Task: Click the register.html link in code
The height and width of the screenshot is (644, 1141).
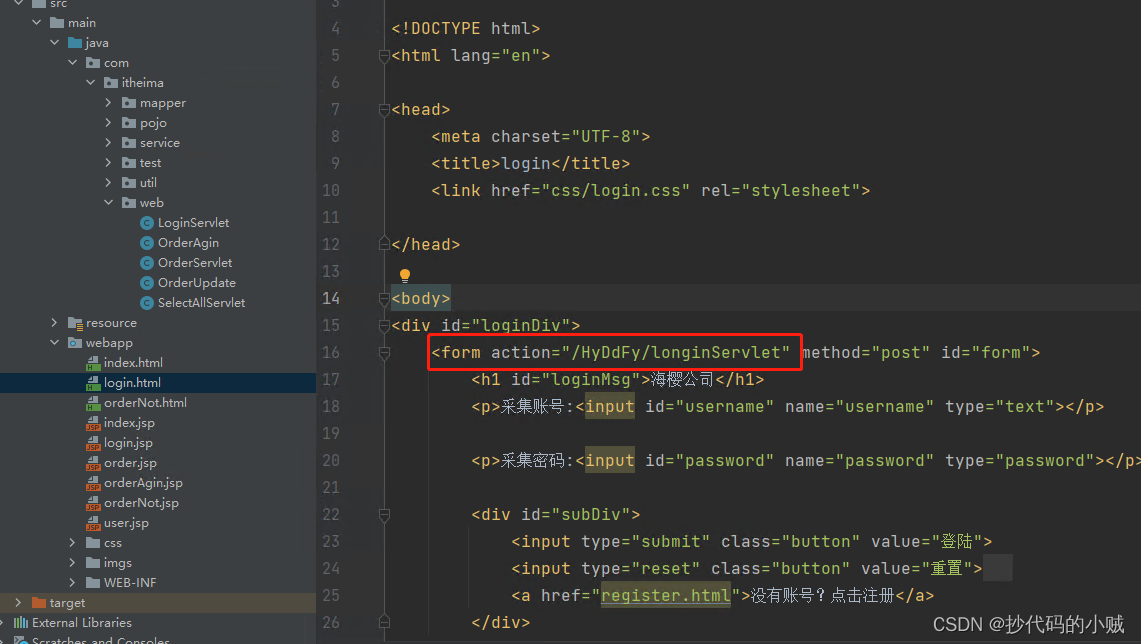Action: click(x=665, y=595)
